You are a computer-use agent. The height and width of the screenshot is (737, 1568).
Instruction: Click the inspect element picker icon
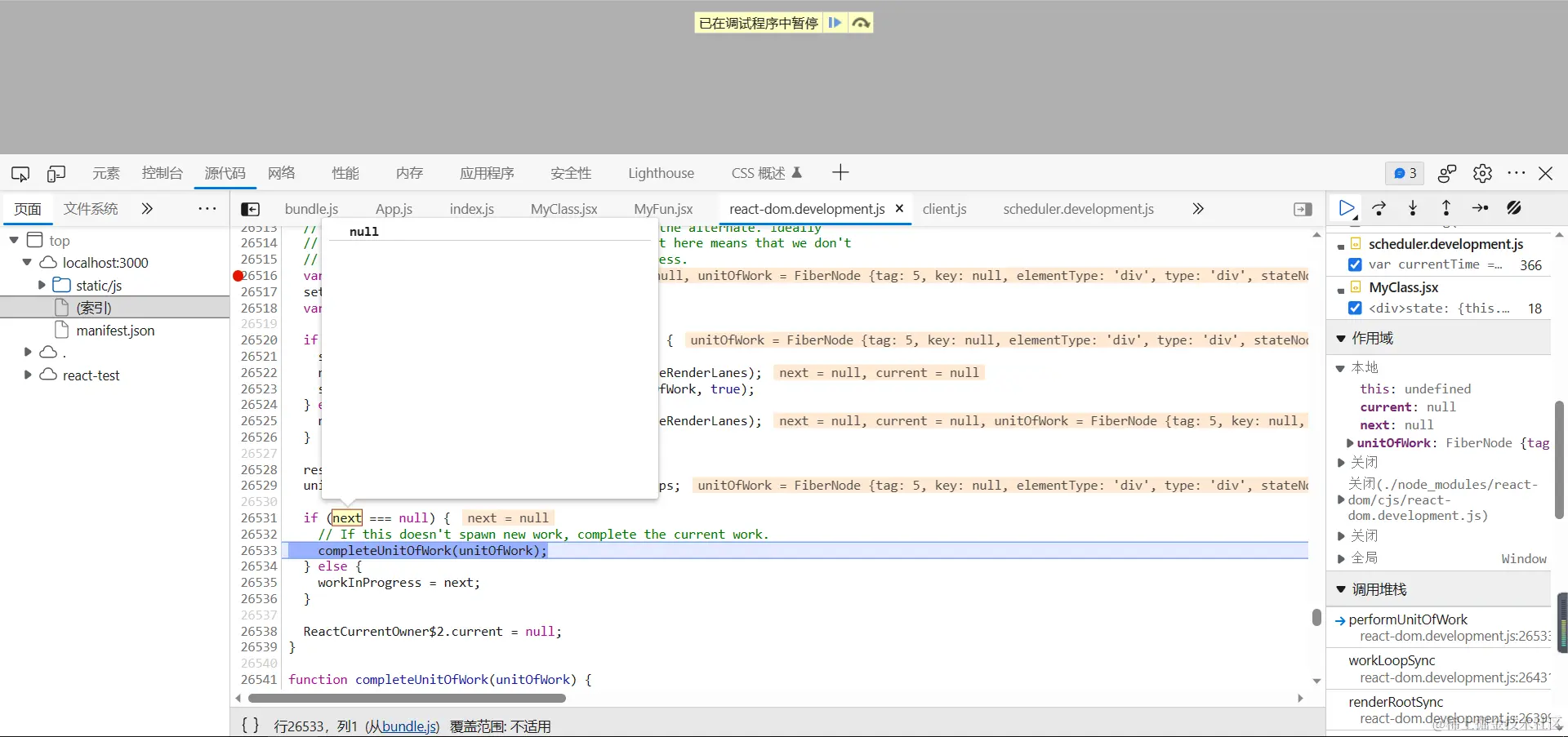point(20,173)
